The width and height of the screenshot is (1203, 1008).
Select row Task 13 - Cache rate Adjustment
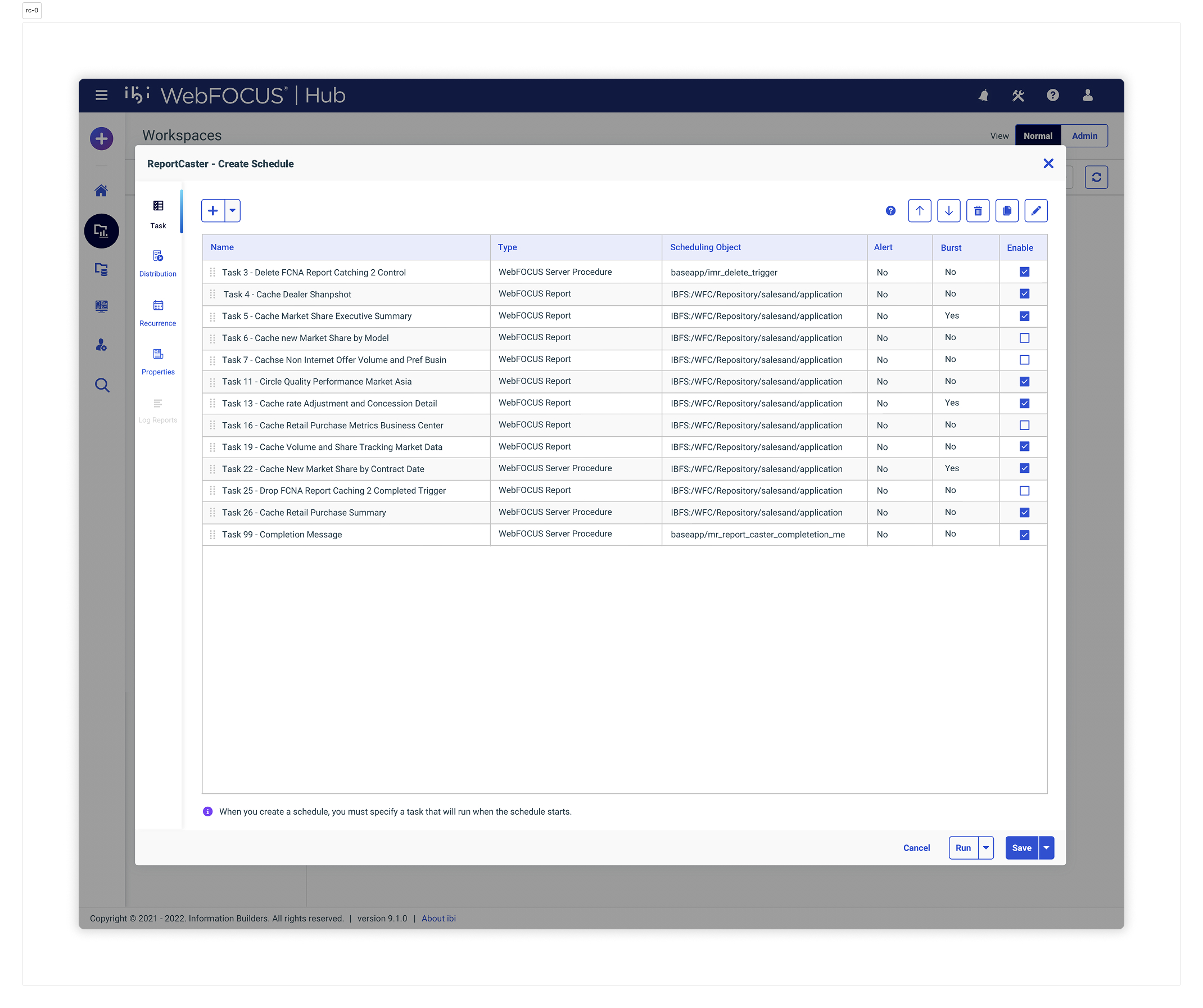tap(625, 404)
